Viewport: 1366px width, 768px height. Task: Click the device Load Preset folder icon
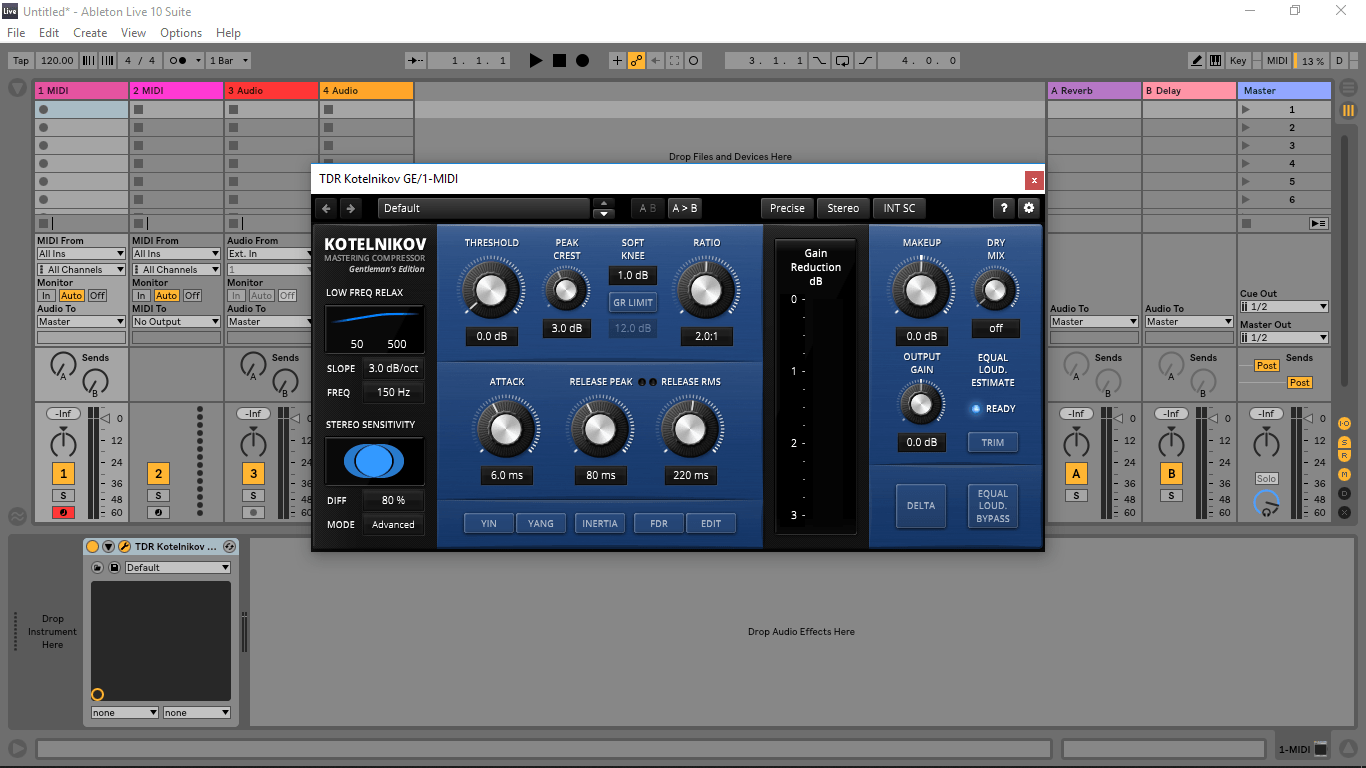pyautogui.click(x=98, y=568)
